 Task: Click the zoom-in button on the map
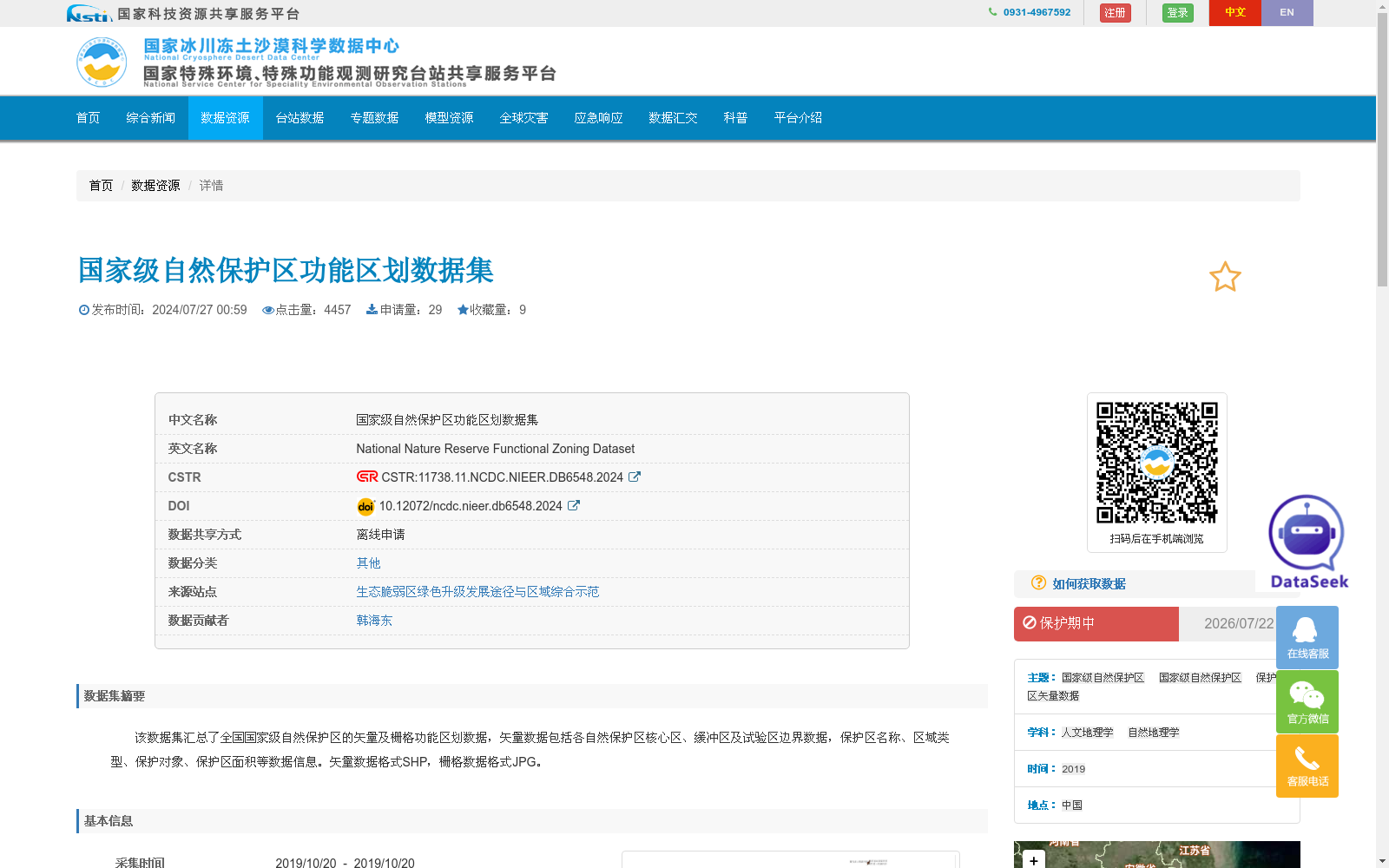coord(1033,860)
